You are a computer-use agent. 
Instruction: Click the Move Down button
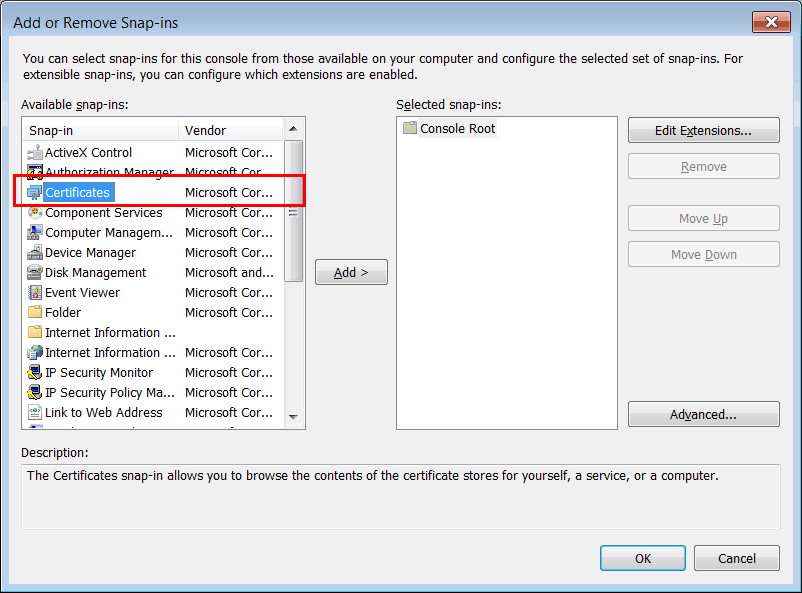pyautogui.click(x=703, y=254)
